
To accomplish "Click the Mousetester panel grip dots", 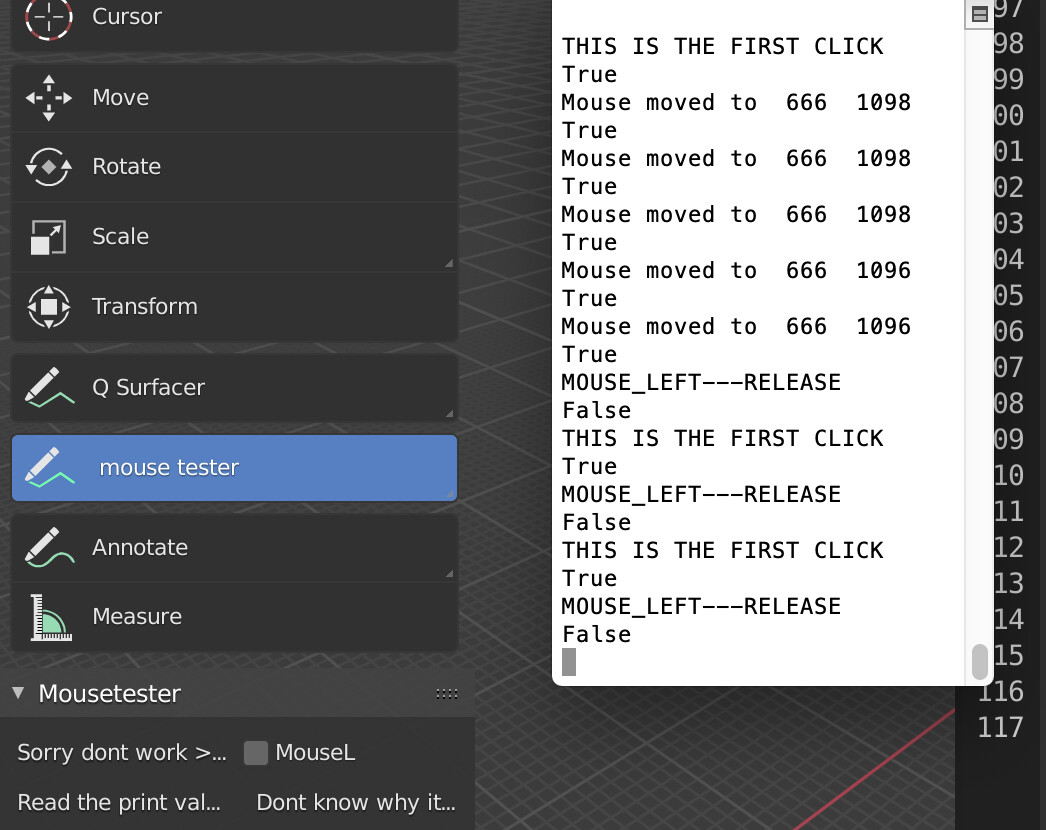I will 446,694.
